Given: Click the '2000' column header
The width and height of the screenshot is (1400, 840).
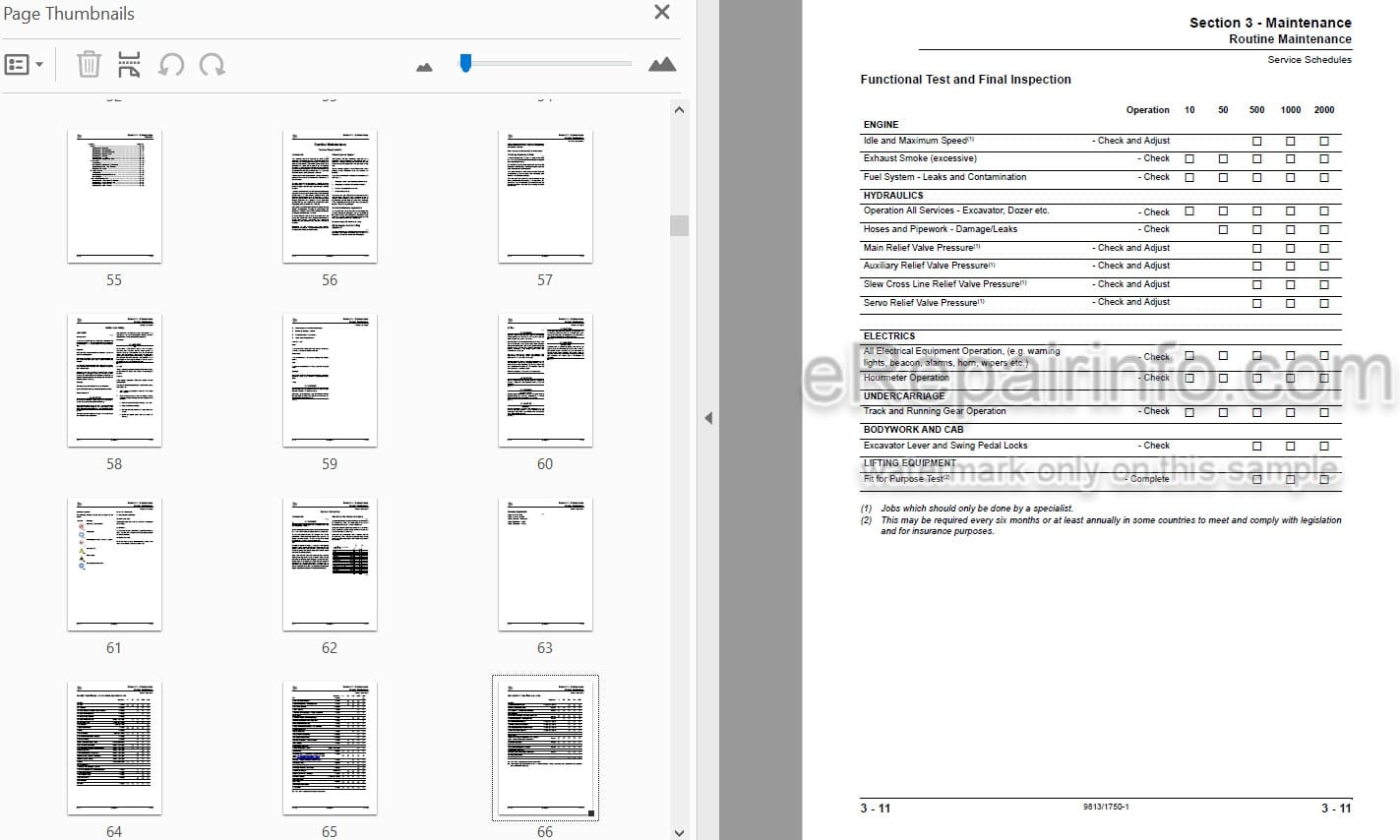Looking at the screenshot, I should (x=1324, y=110).
